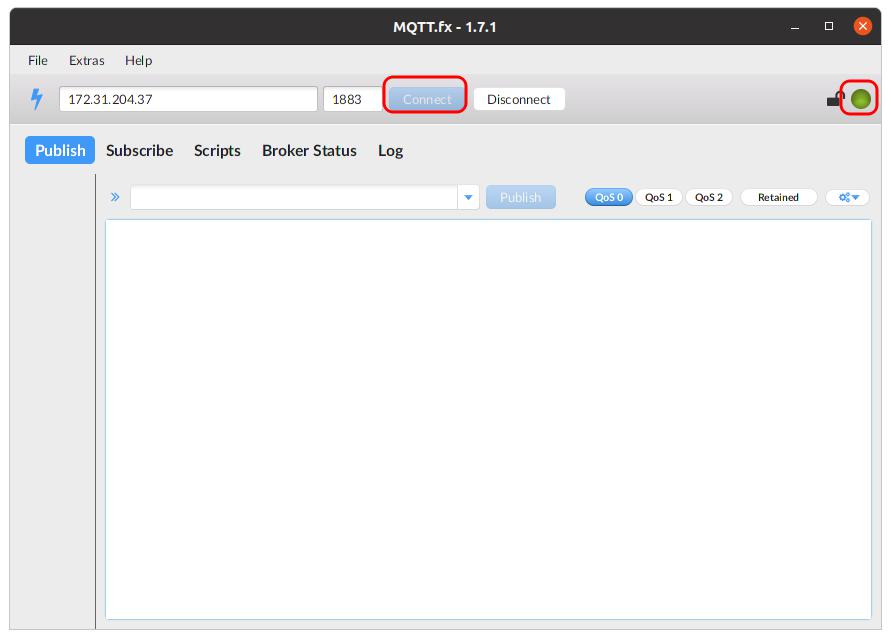Expand the double-chevron topic collector arrow
Image resolution: width=891 pixels, height=639 pixels.
point(115,197)
